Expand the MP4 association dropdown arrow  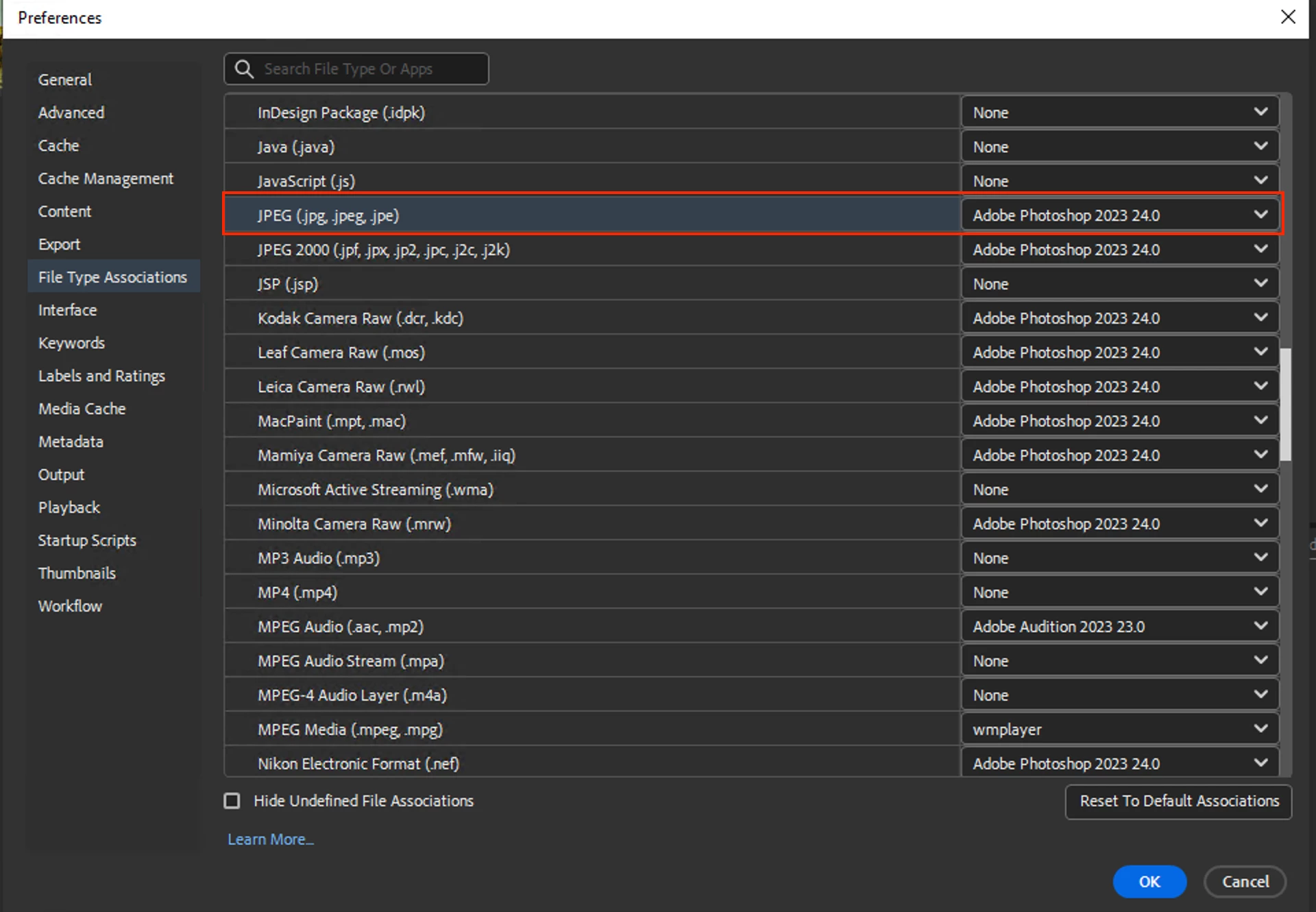[x=1260, y=592]
